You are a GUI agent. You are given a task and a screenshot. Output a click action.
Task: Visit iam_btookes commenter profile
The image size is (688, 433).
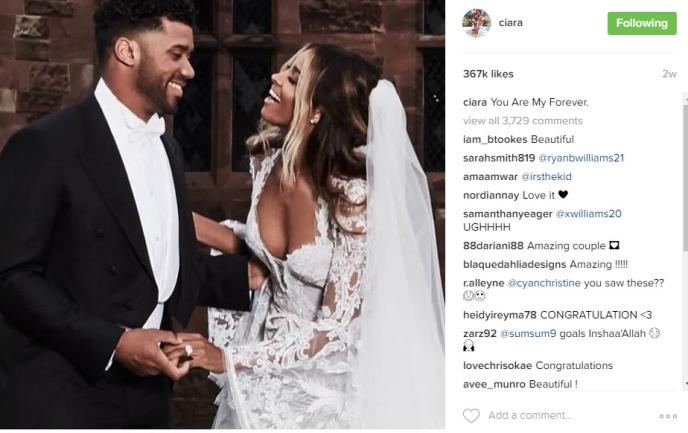pos(495,140)
